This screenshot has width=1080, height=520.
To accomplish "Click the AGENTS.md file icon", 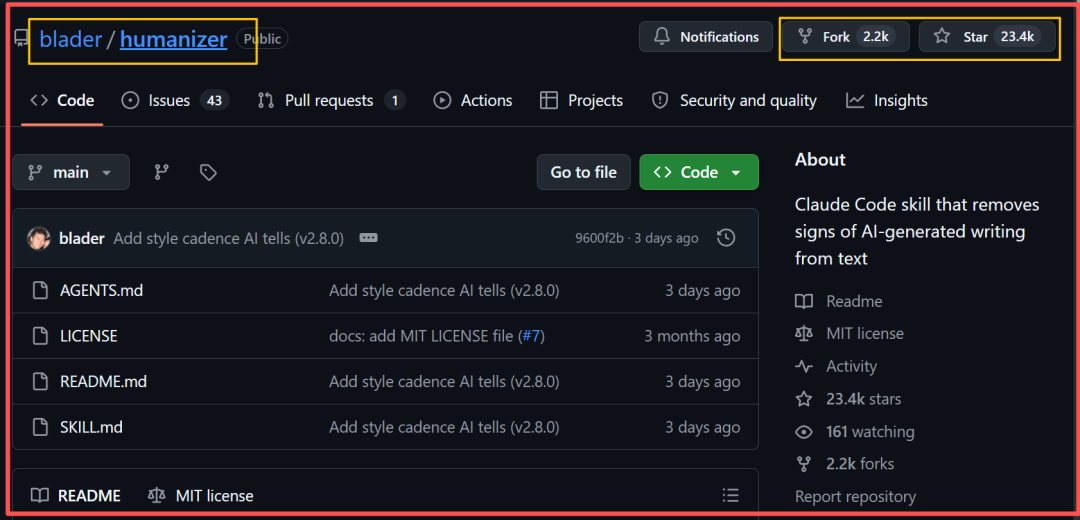I will tap(41, 291).
